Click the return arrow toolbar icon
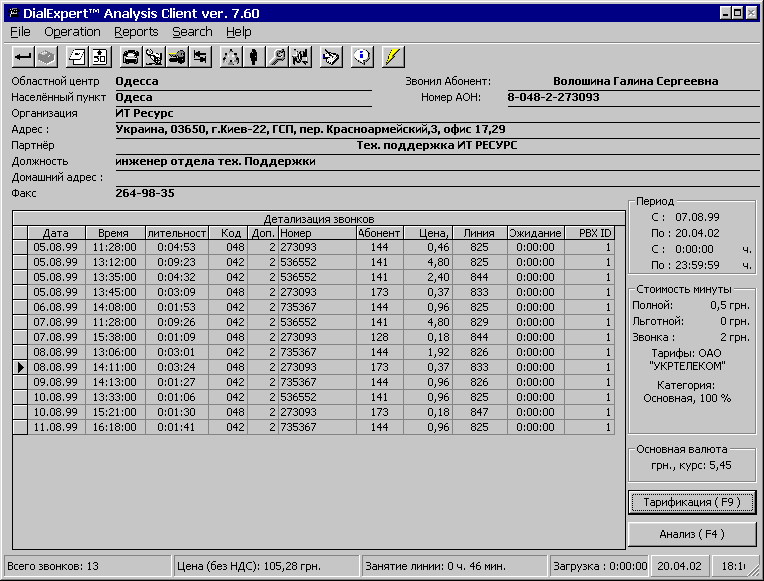The width and height of the screenshot is (764, 581). (x=22, y=57)
